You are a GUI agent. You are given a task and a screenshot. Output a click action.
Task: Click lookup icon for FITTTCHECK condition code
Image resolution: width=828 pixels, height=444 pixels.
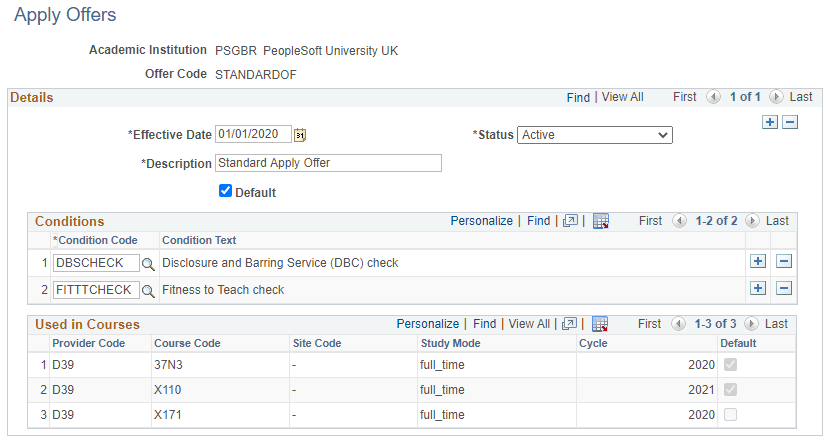[148, 290]
